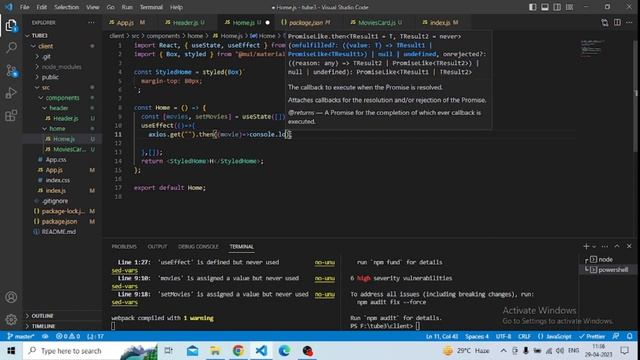
Task: Open Explorer more actions ellipsis
Action: pyautogui.click(x=91, y=22)
